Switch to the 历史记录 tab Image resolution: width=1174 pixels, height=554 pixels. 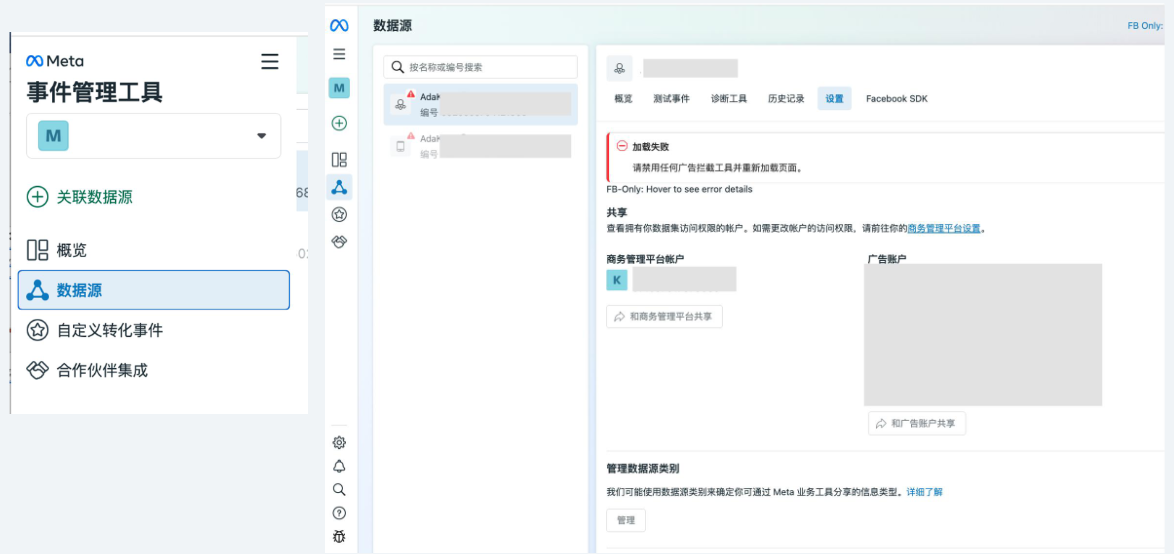click(786, 99)
